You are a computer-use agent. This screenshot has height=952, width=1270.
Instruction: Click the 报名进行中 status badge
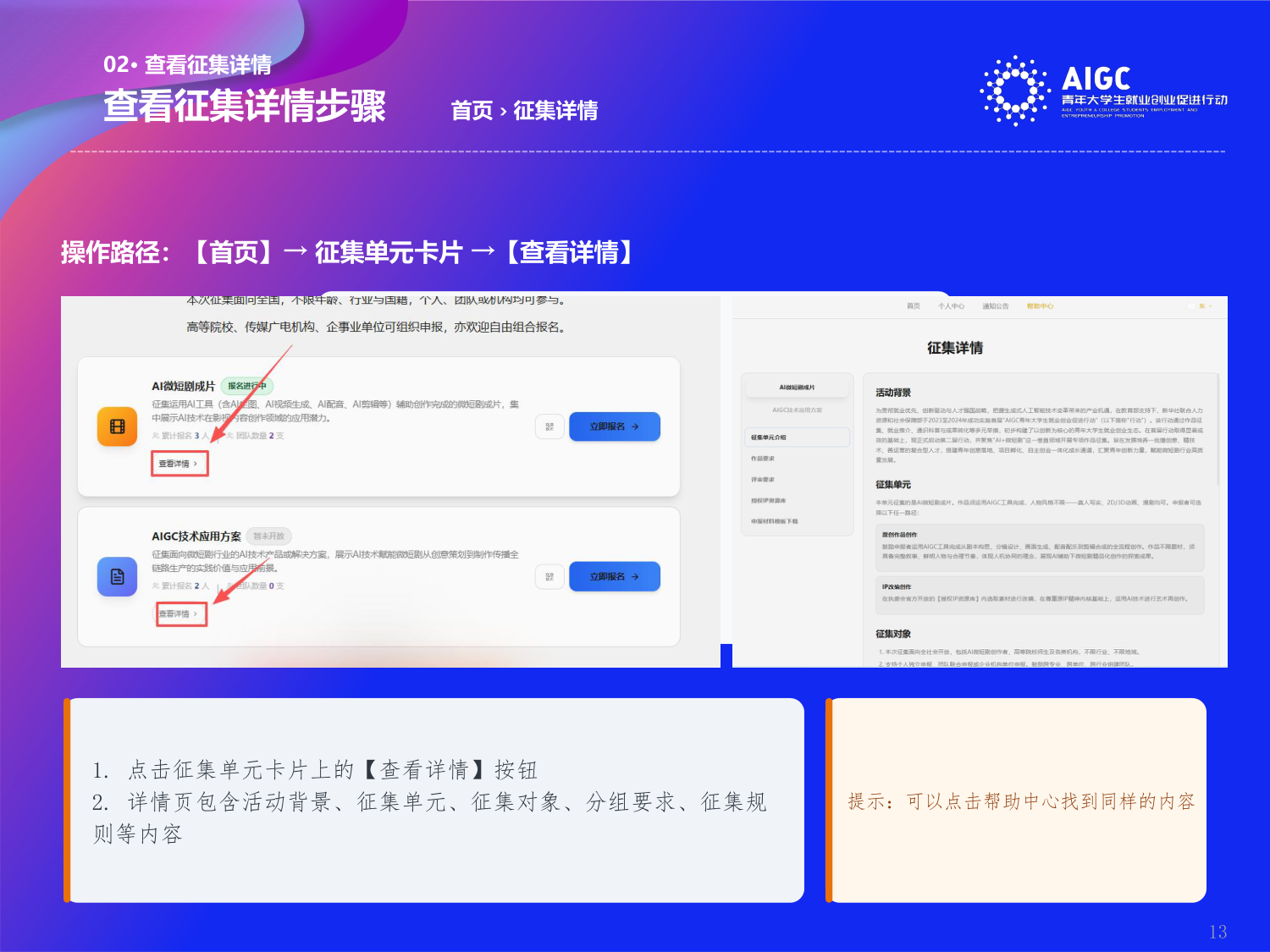(x=246, y=386)
